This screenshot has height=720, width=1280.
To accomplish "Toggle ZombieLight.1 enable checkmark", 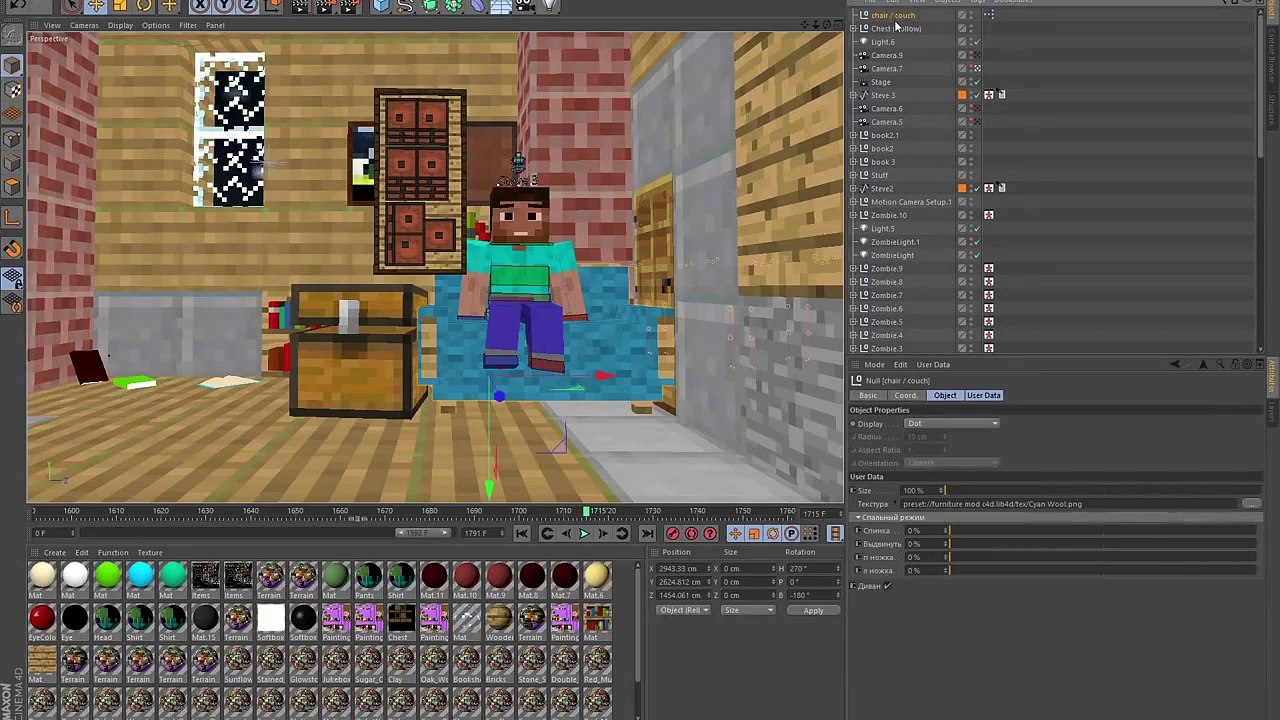I will pos(977,242).
